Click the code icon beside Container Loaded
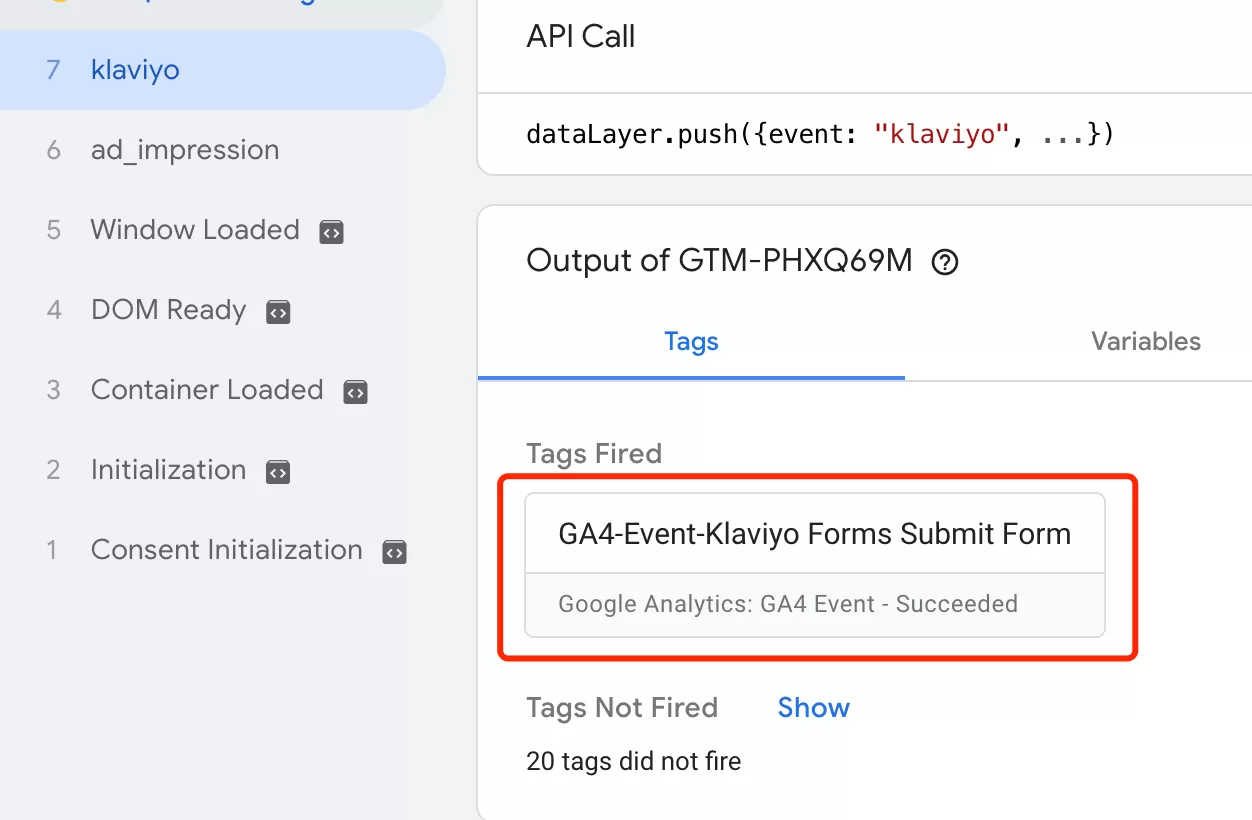 point(355,392)
